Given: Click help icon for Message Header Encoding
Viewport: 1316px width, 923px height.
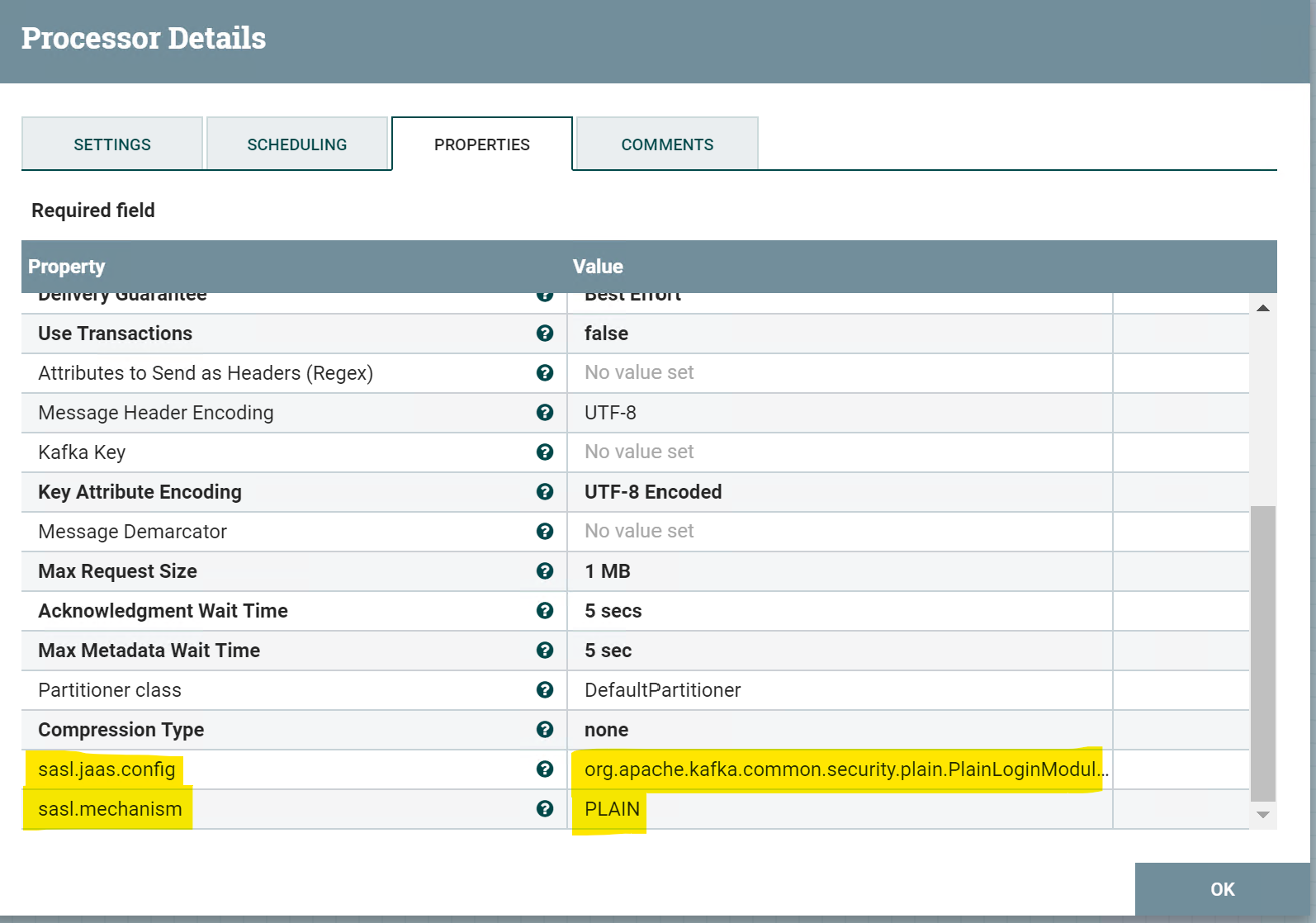Looking at the screenshot, I should pyautogui.click(x=545, y=412).
